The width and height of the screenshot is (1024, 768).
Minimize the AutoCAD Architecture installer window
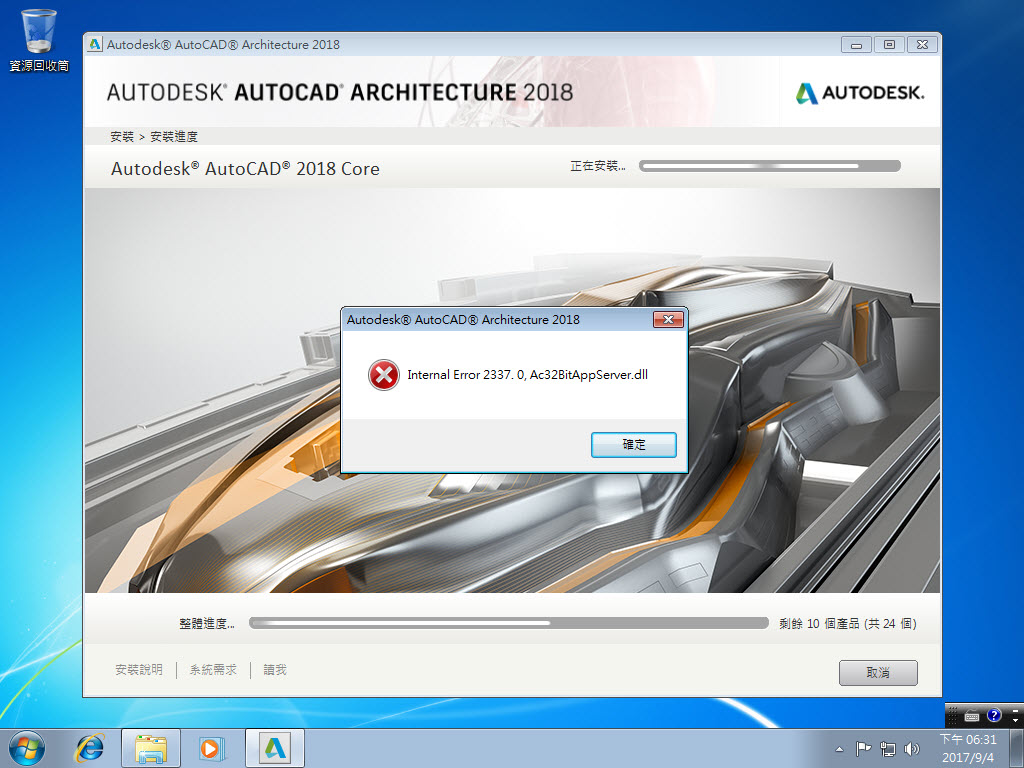[856, 45]
